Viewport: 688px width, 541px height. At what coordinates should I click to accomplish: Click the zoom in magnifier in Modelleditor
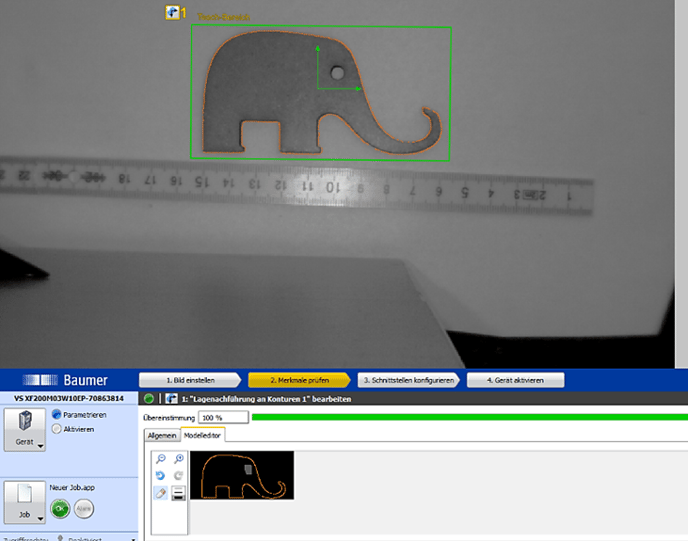(178, 459)
